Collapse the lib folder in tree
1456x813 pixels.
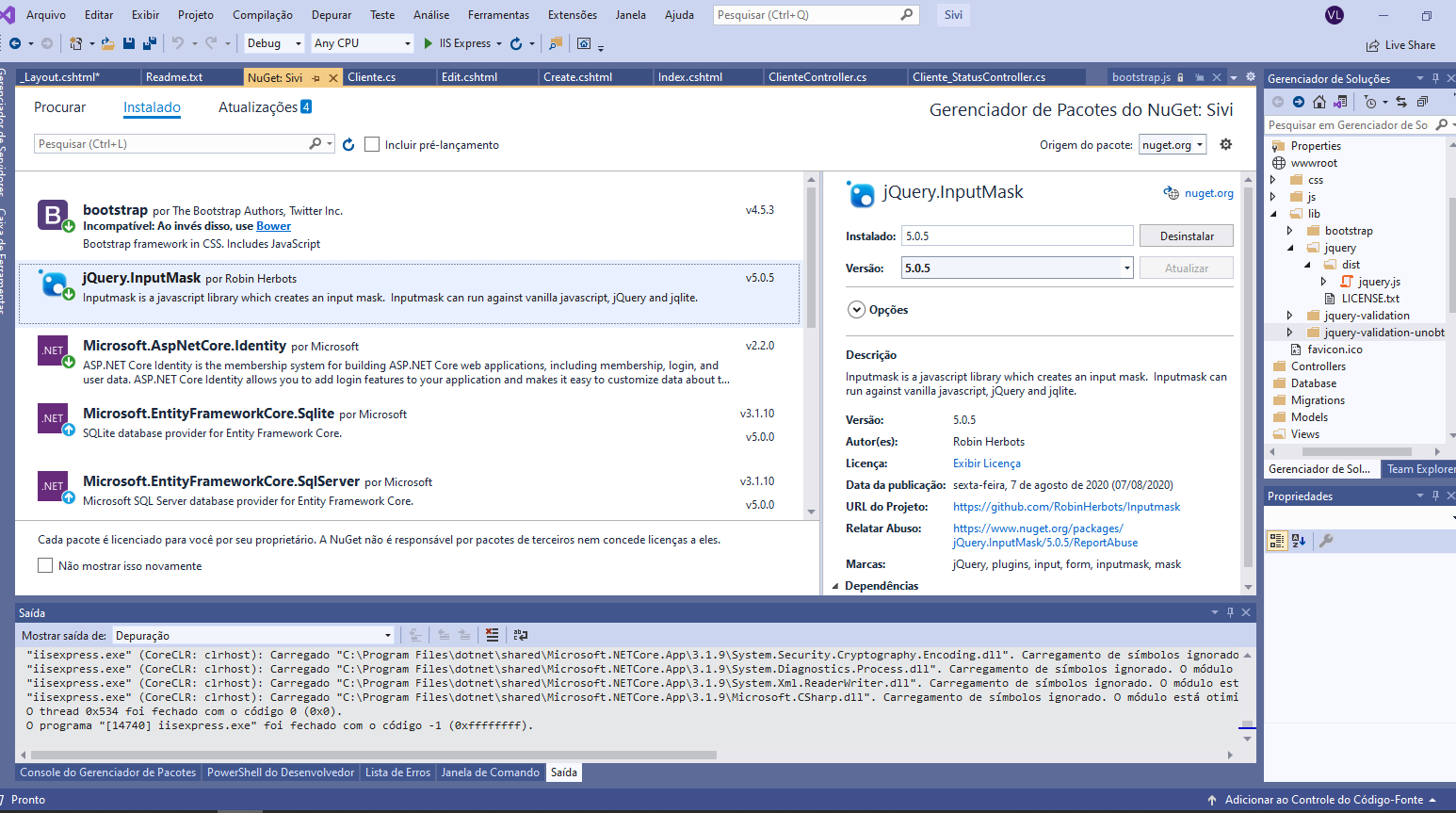(1273, 214)
